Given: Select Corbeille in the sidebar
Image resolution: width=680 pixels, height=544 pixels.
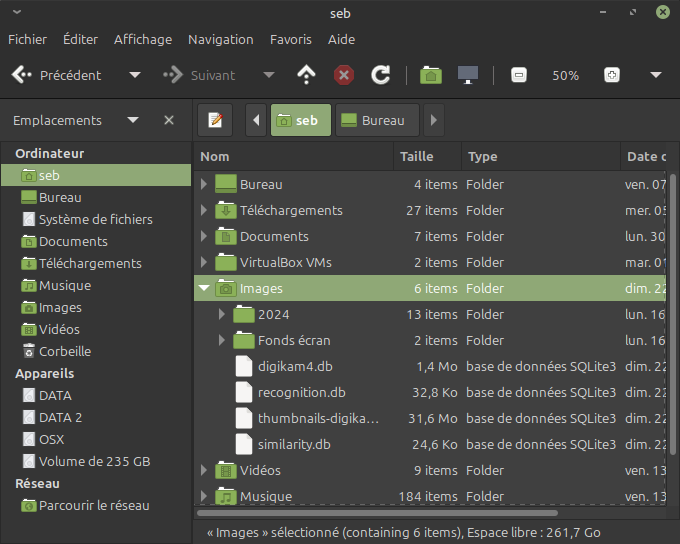Looking at the screenshot, I should pos(64,351).
